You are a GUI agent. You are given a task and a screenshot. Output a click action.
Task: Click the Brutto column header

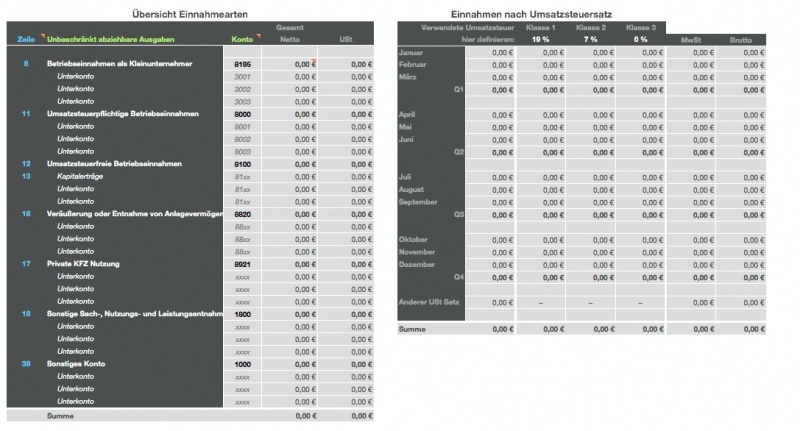click(741, 39)
